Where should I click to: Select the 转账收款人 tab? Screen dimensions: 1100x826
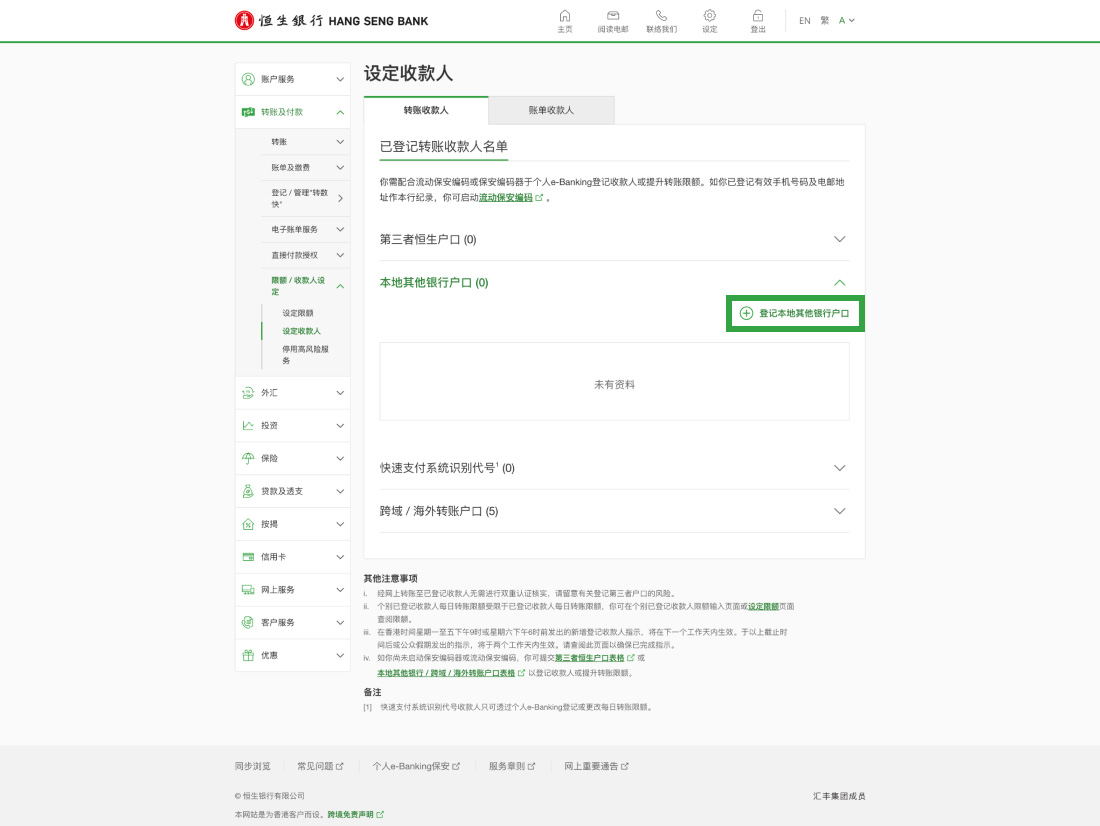pyautogui.click(x=426, y=110)
